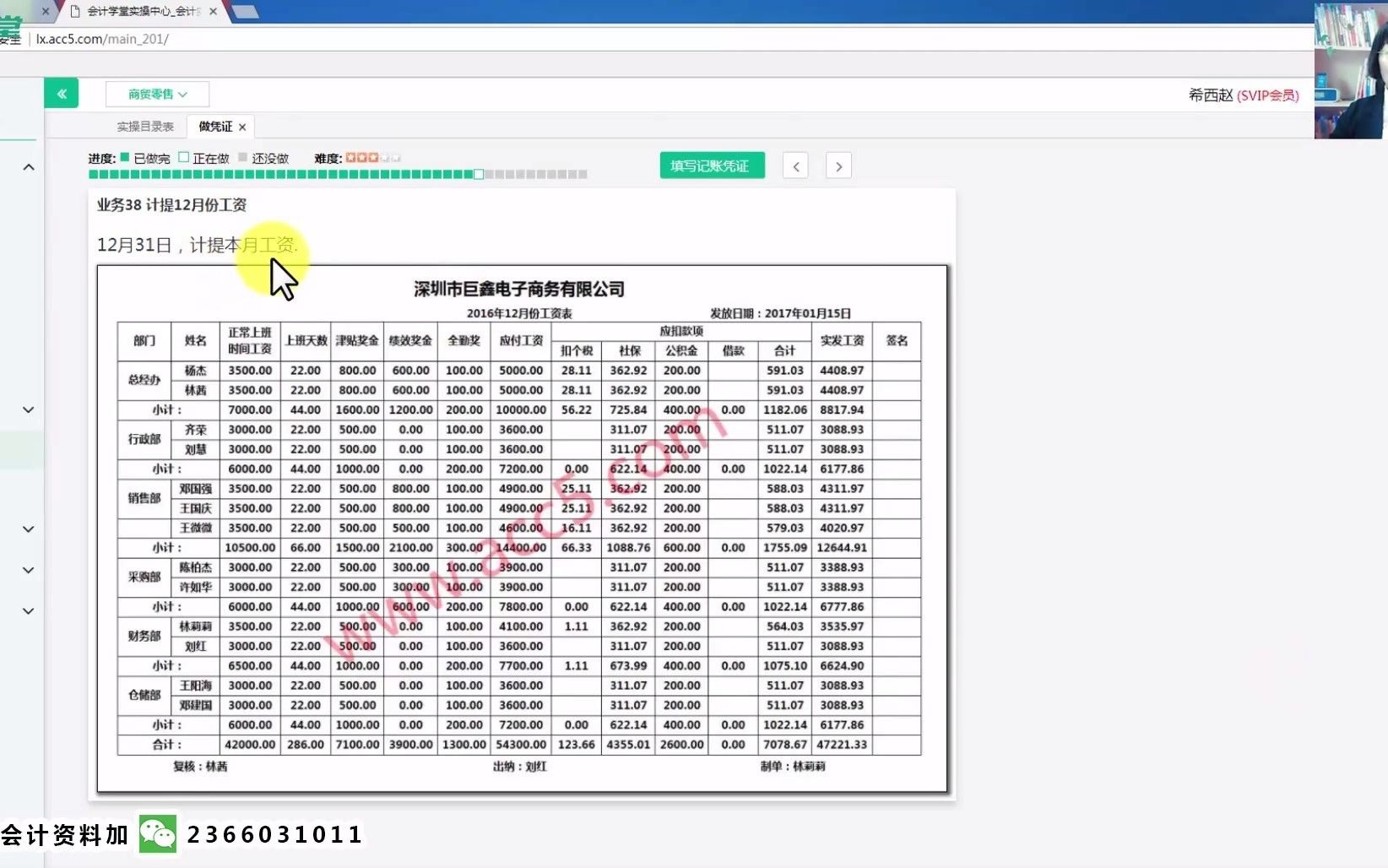Viewport: 1388px width, 868px height.
Task: Select the 绩效奖金 column header
Action: (410, 341)
